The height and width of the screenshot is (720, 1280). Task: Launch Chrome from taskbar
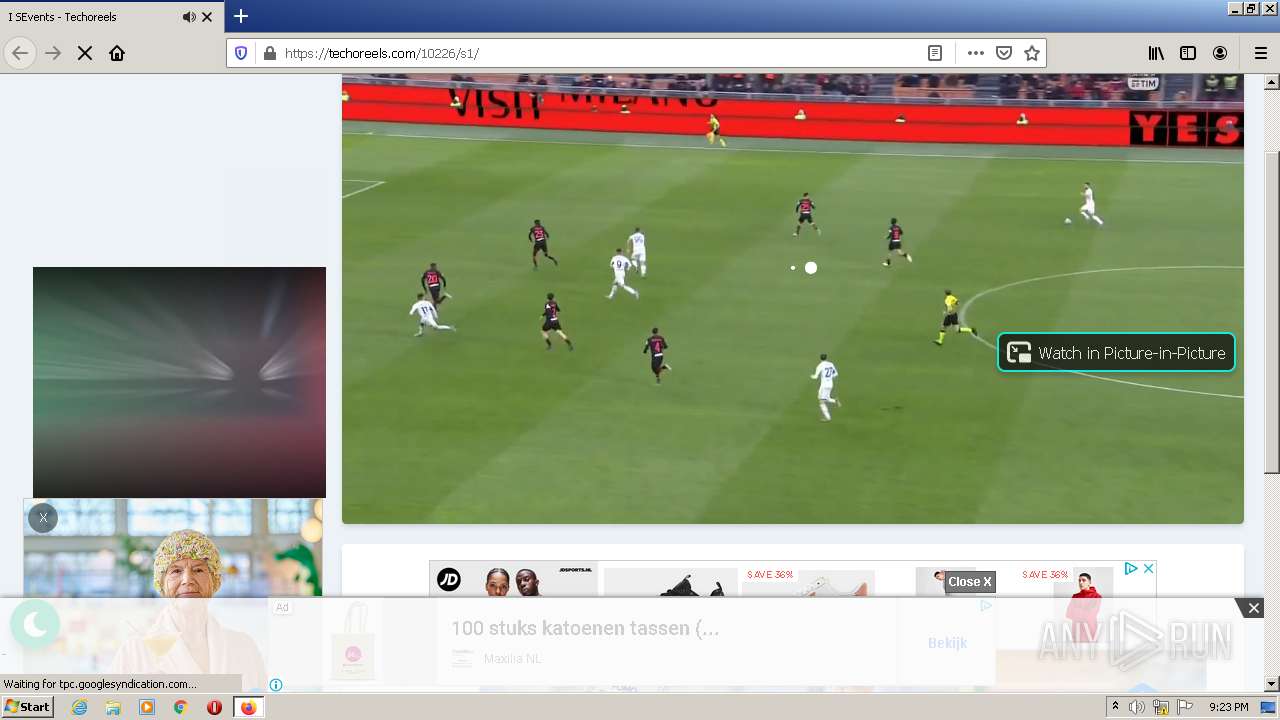tap(181, 707)
